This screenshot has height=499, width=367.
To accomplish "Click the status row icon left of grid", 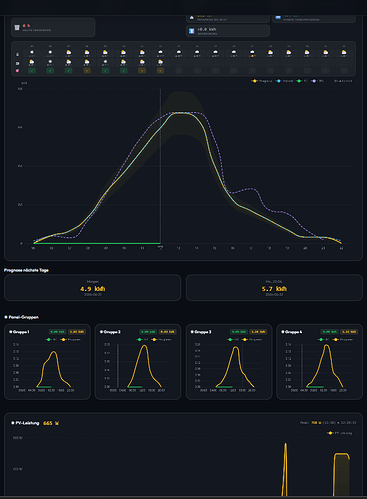I will [x=17, y=71].
